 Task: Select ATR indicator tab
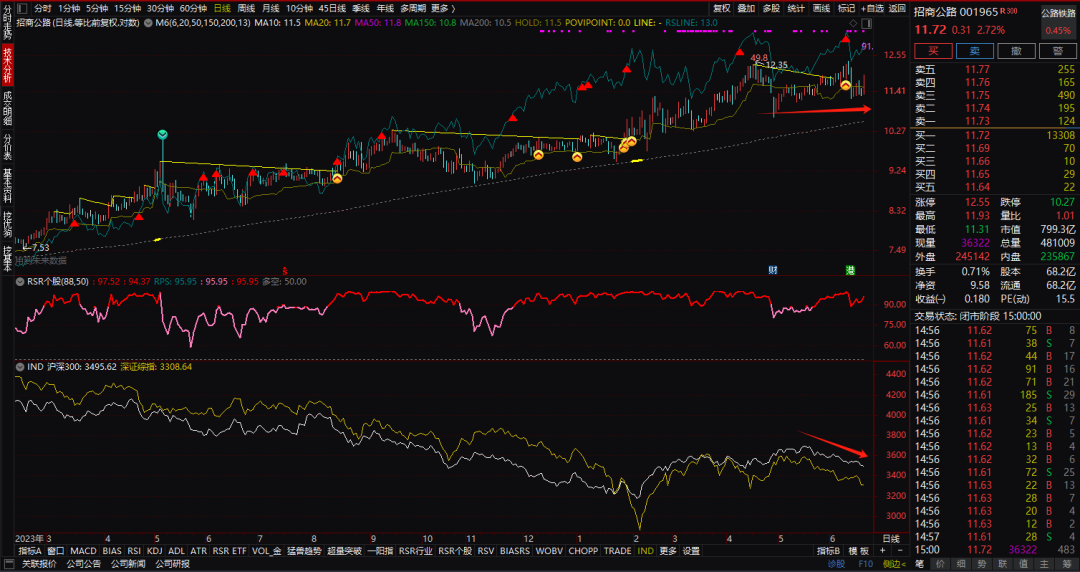pyautogui.click(x=198, y=551)
